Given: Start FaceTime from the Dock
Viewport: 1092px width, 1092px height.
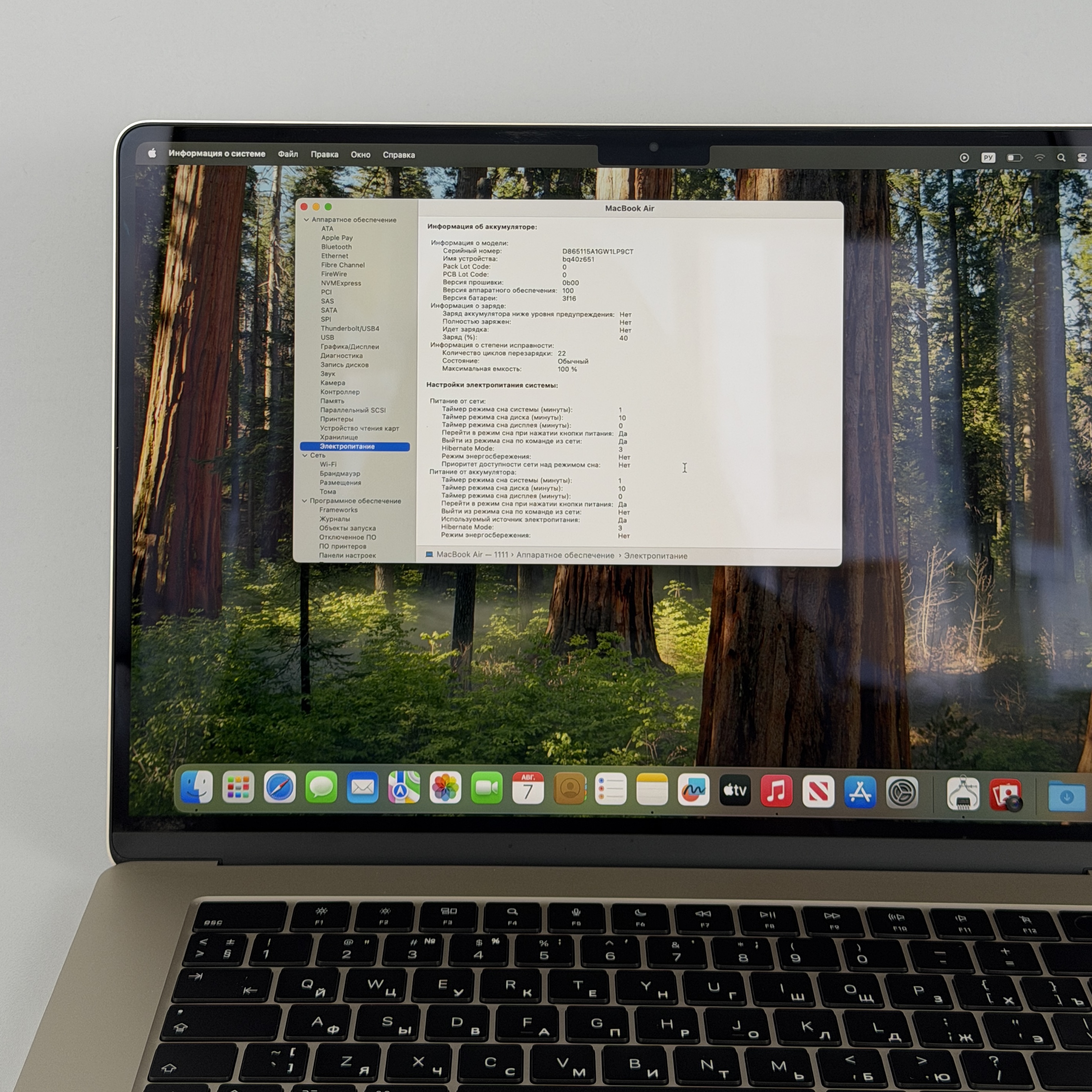Looking at the screenshot, I should [x=487, y=788].
